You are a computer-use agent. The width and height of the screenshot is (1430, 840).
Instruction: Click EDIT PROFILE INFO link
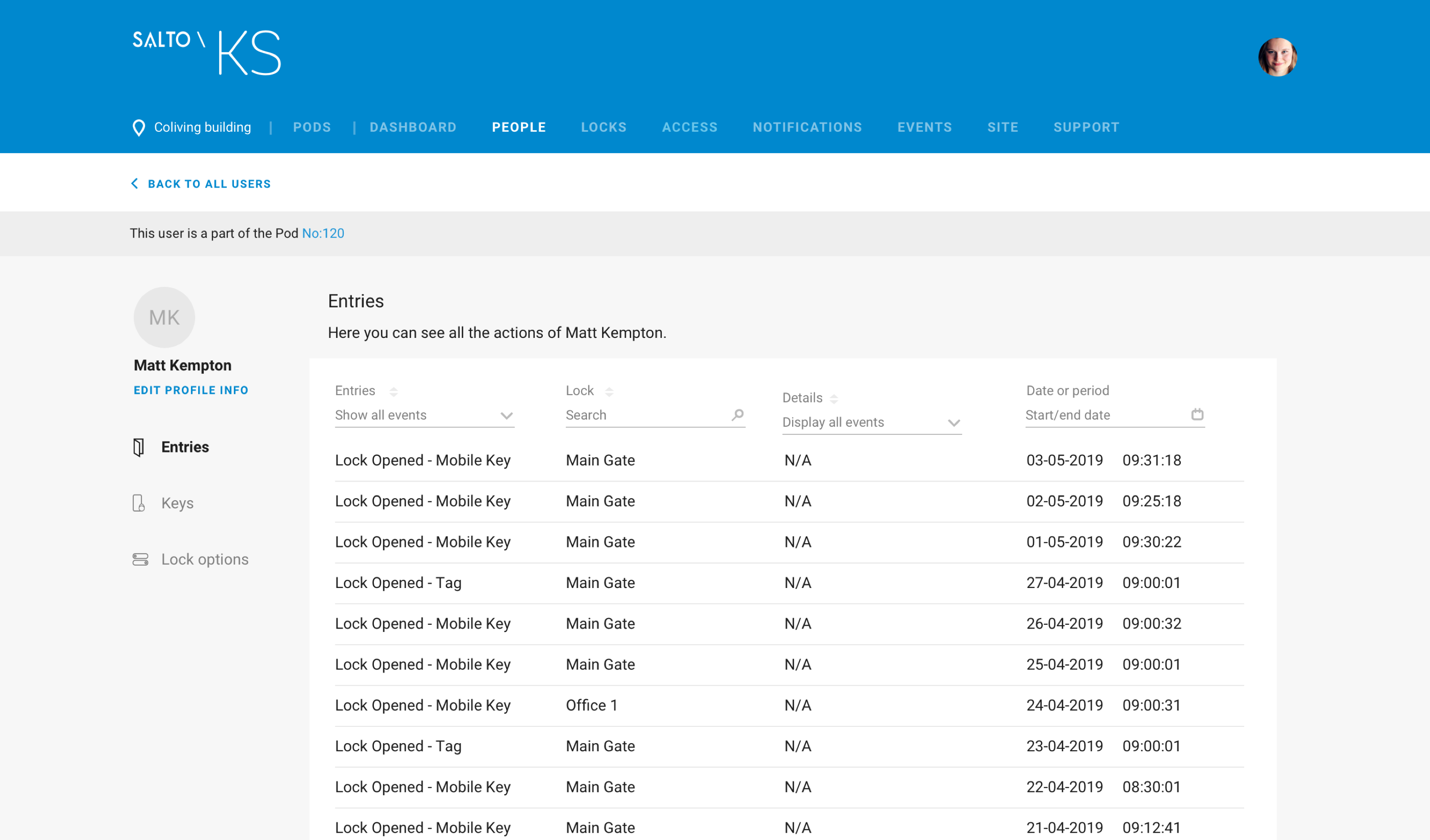tap(191, 390)
